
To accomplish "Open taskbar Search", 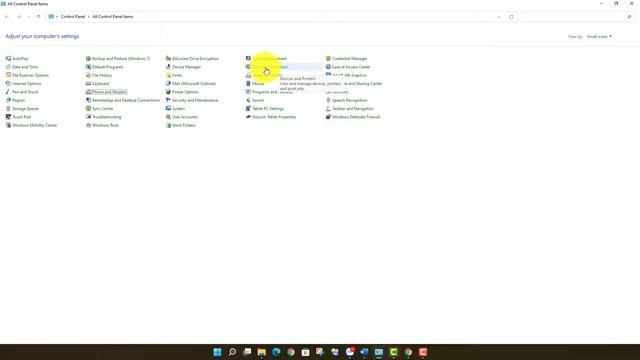I will tap(232, 352).
